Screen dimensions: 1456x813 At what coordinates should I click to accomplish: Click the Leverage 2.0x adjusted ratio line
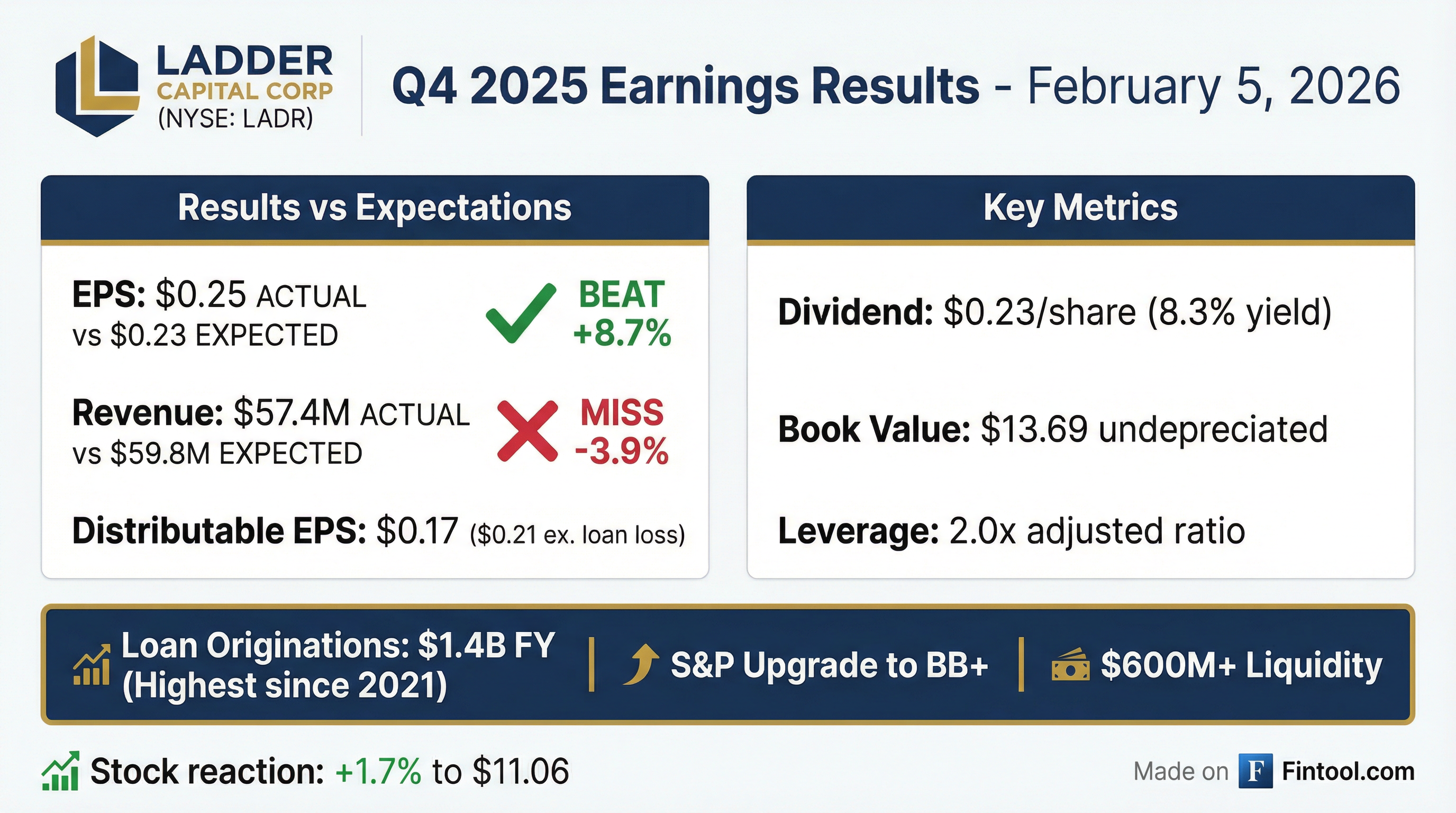pyautogui.click(x=1011, y=531)
